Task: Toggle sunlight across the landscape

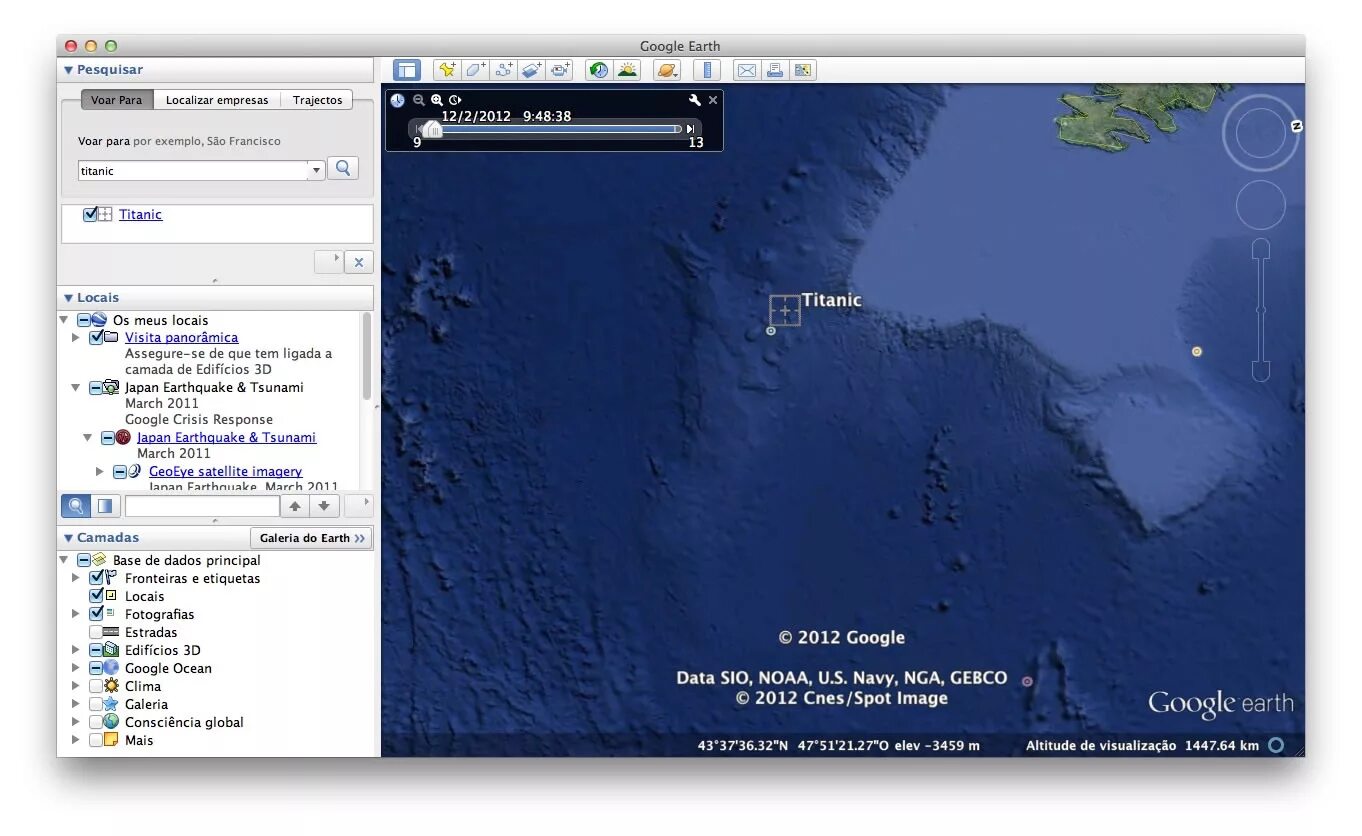Action: click(x=627, y=70)
